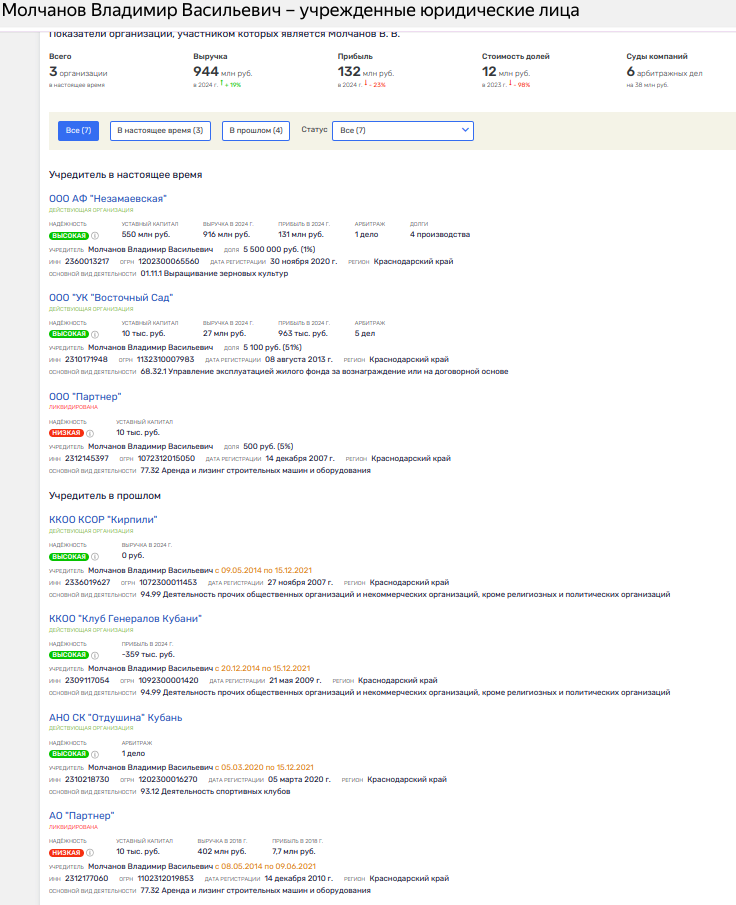Click ВЫСОКАЯ badge for Отдушина Кубань
Screen dimensions: 736x905
tap(69, 754)
